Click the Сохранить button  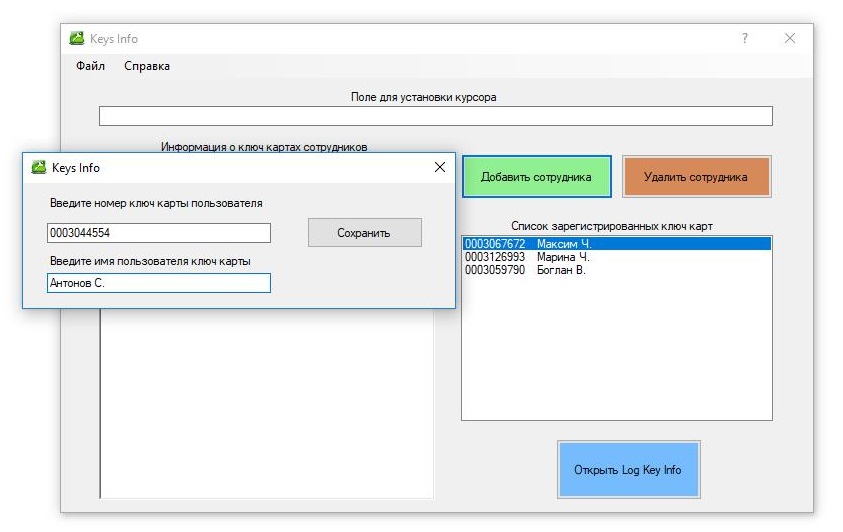[x=365, y=233]
